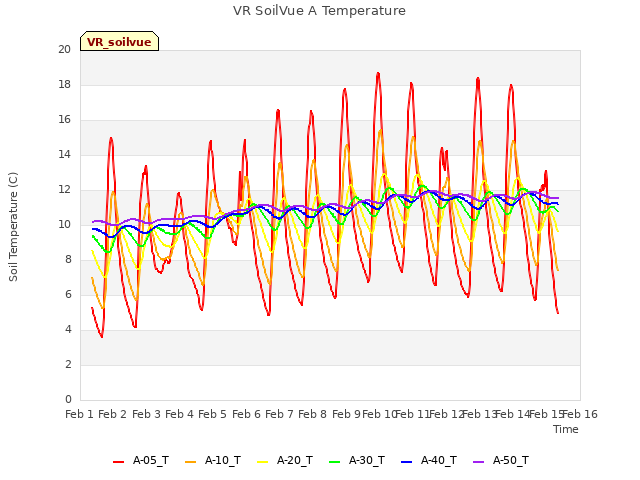Click the lowest red trough near Feb 1
Viewport: 640px width, 480px height.
(102, 336)
